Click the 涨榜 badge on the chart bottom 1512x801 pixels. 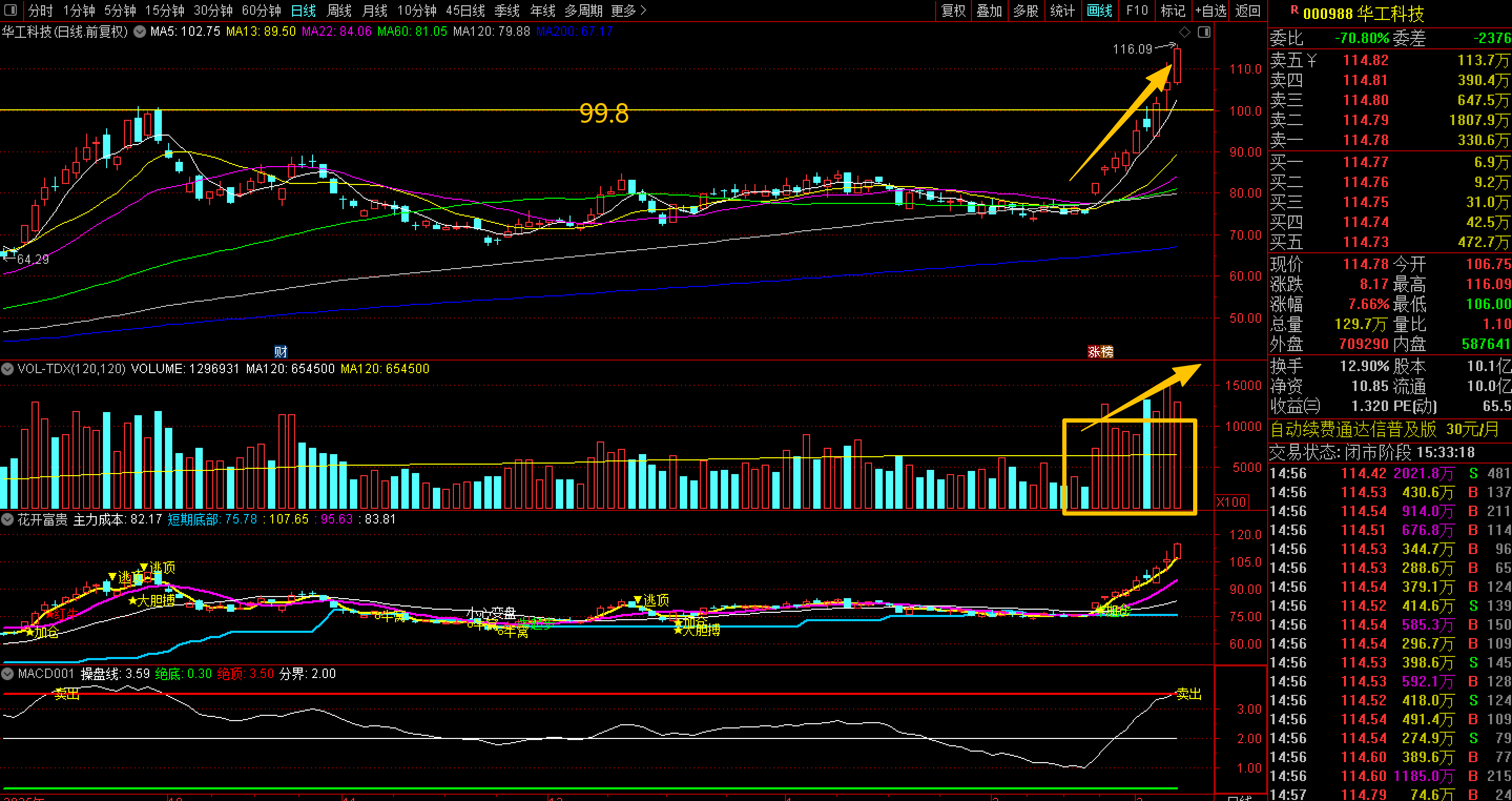click(1100, 351)
